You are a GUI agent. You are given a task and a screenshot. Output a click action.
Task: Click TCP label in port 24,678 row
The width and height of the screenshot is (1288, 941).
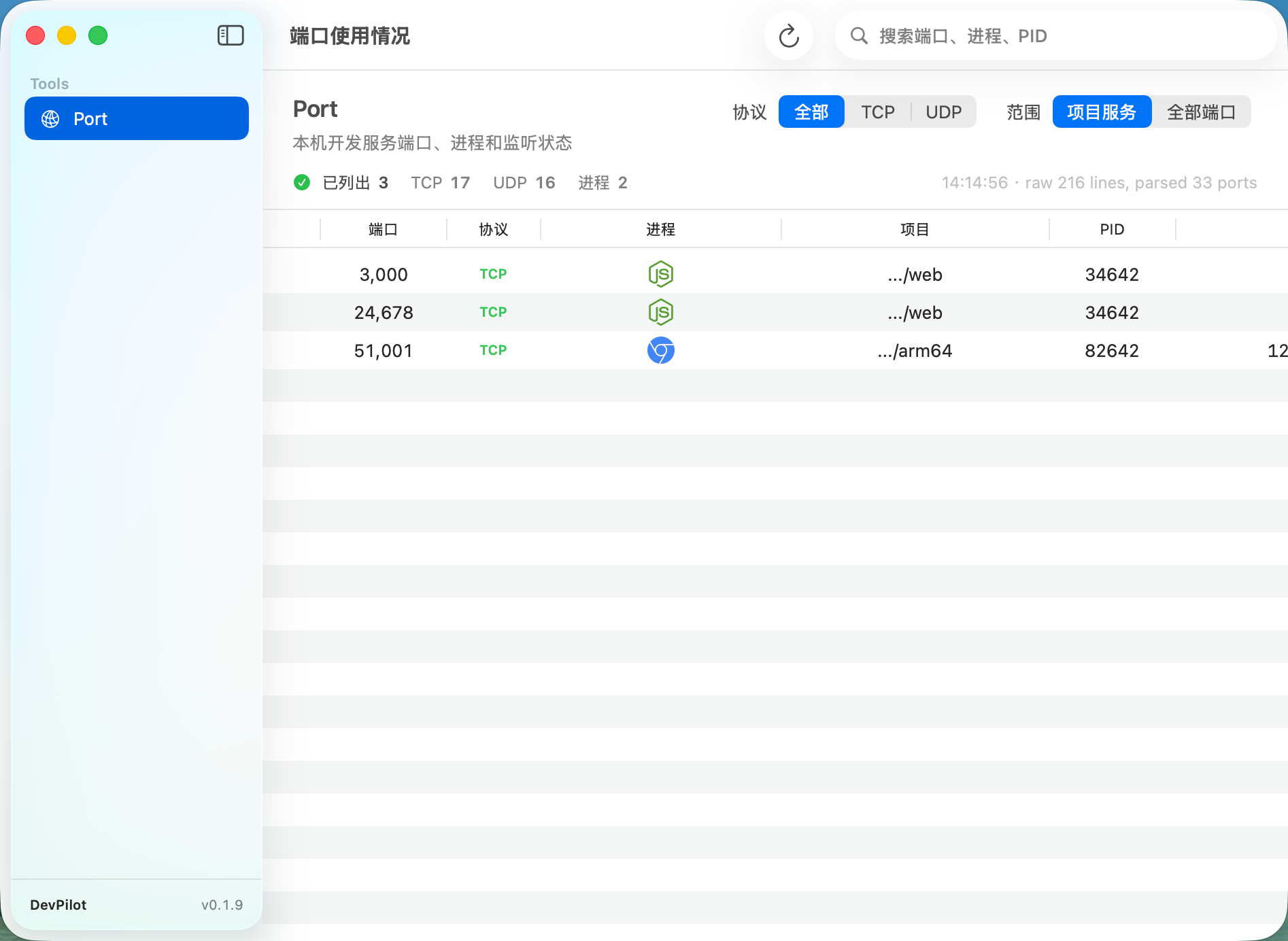click(x=493, y=312)
